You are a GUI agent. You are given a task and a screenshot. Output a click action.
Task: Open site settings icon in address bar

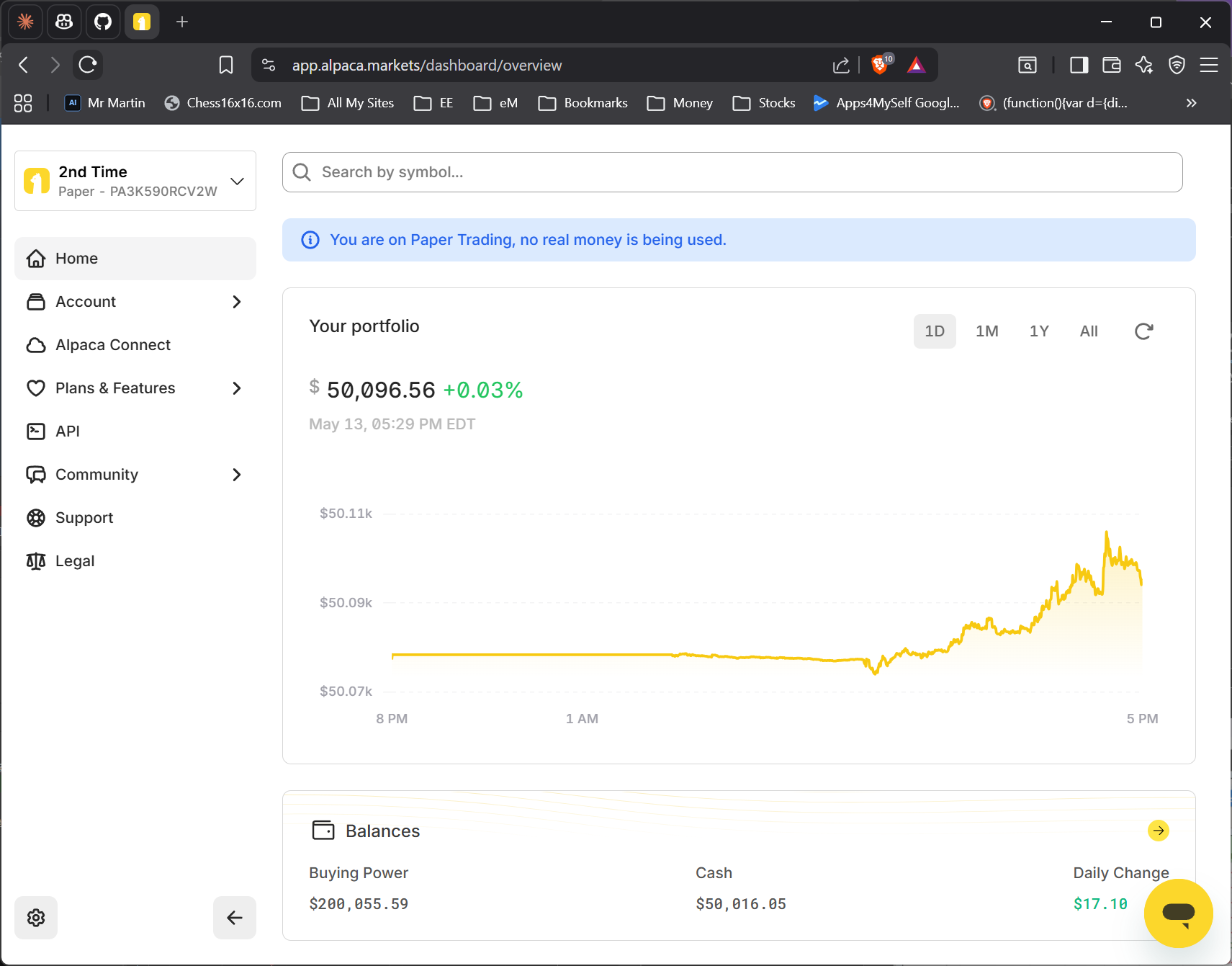tap(269, 66)
